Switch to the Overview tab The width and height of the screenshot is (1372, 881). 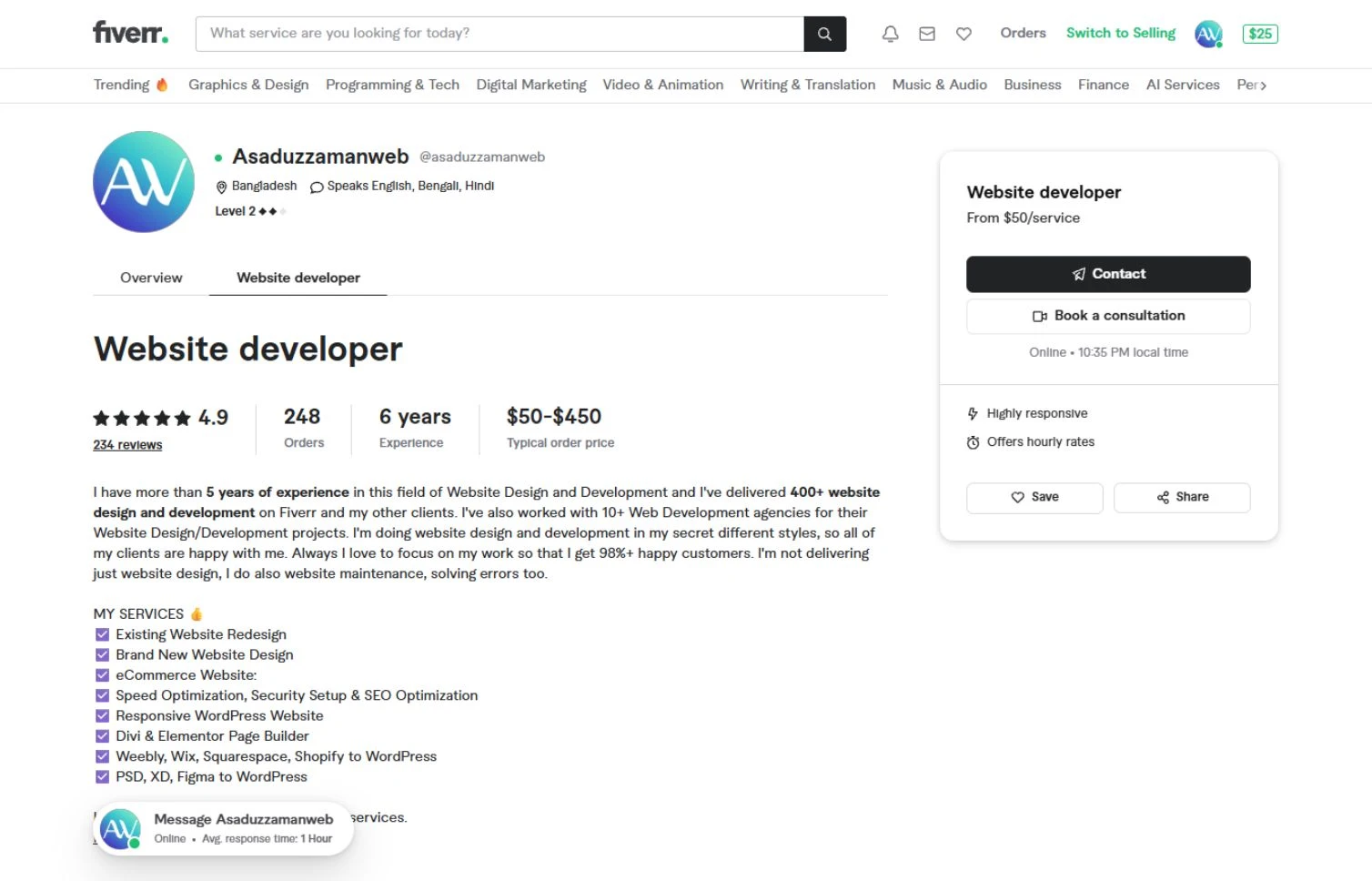tap(151, 278)
